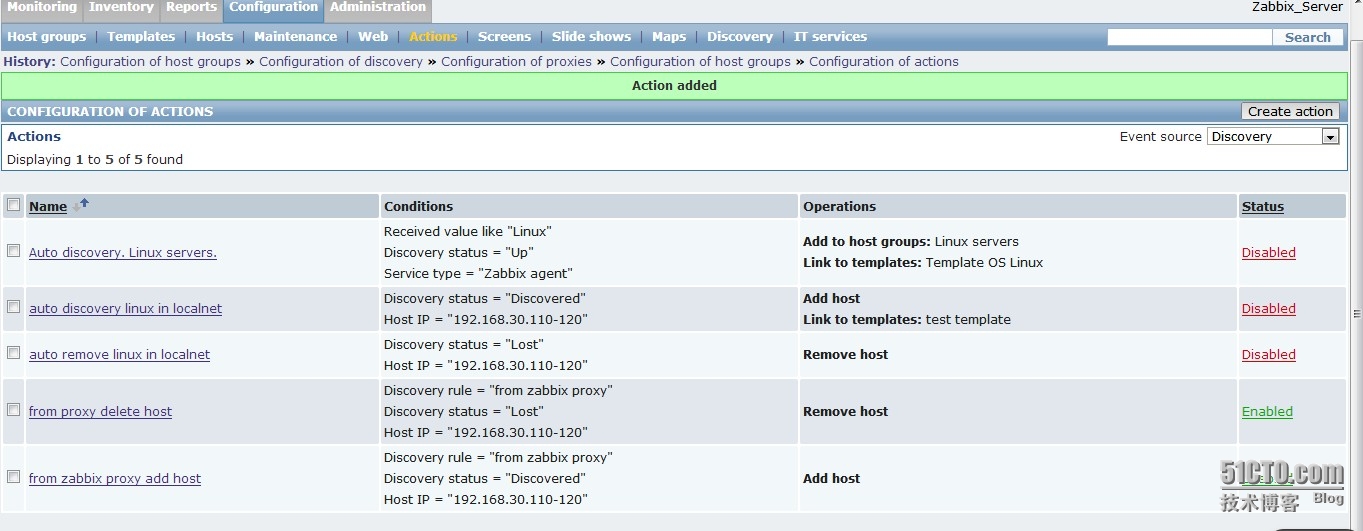The height and width of the screenshot is (531, 1363).
Task: Click the Search button
Action: point(1308,37)
